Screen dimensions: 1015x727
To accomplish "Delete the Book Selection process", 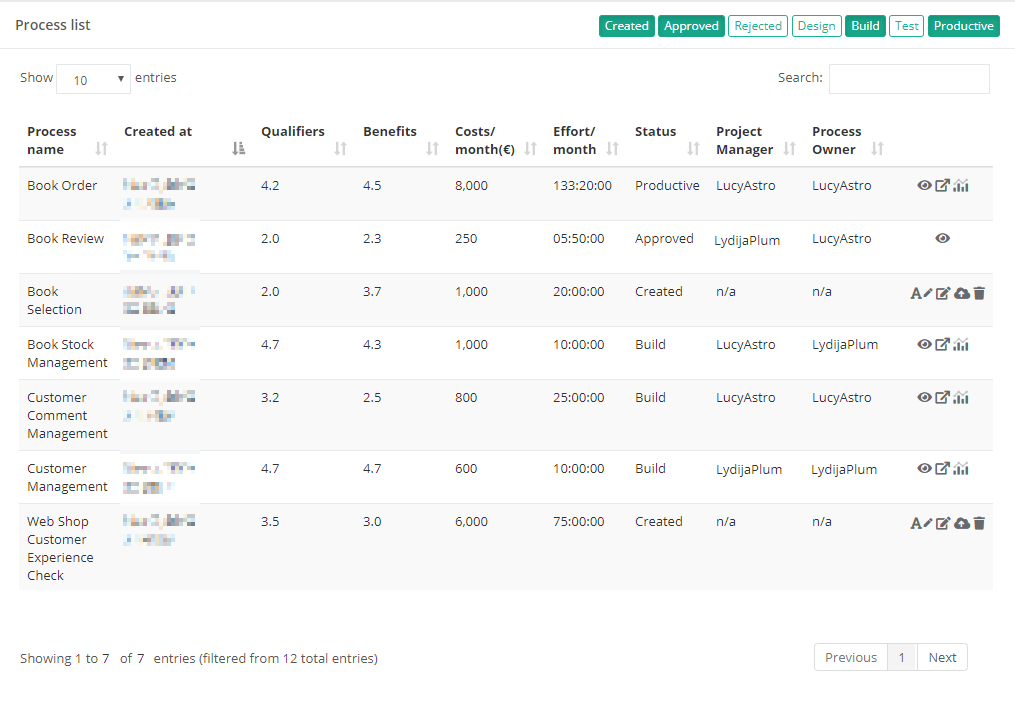I will 977,293.
